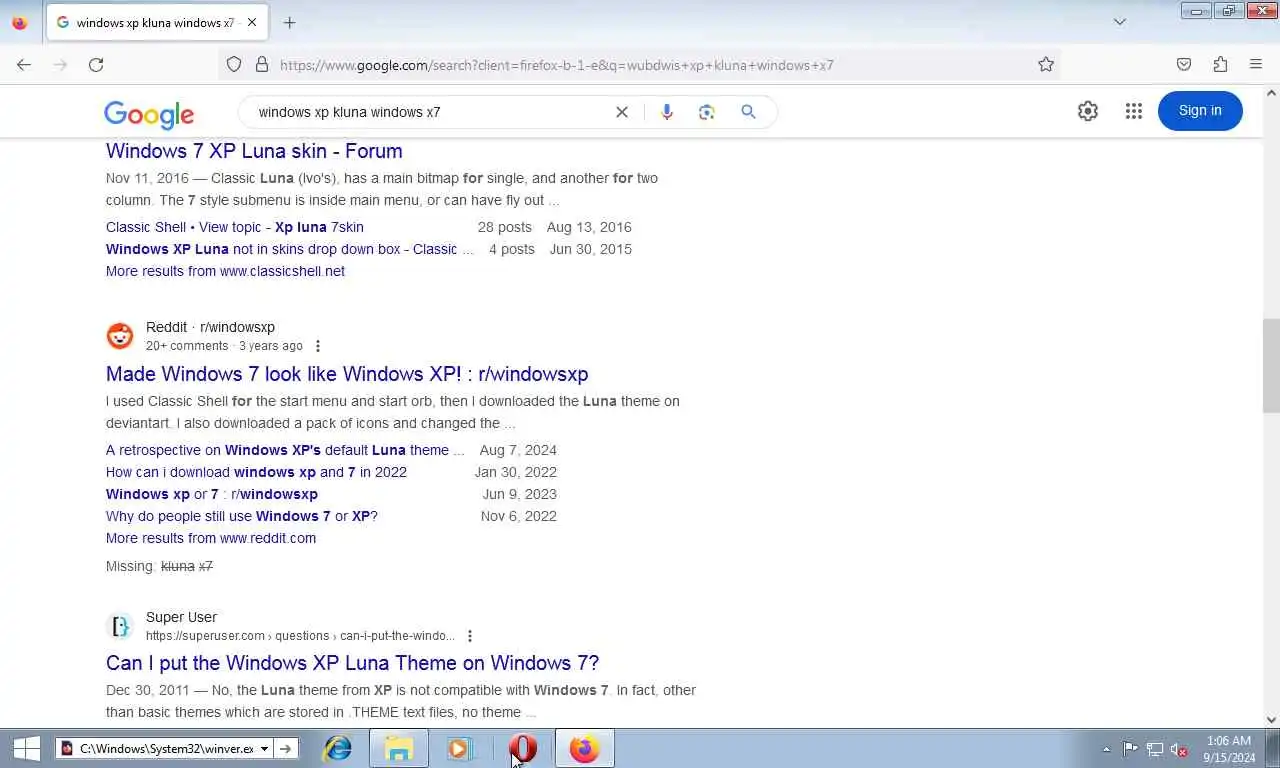Search by image with Google Lens
The image size is (1280, 768).
pyautogui.click(x=707, y=112)
